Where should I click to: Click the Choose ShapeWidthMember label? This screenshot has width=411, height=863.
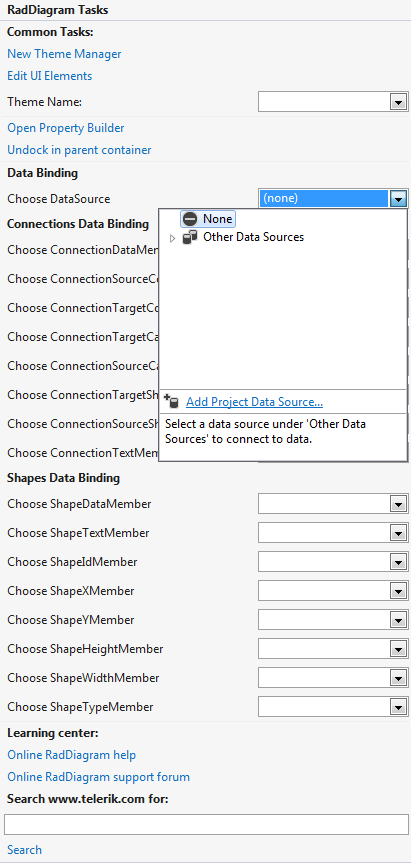pyautogui.click(x=83, y=678)
